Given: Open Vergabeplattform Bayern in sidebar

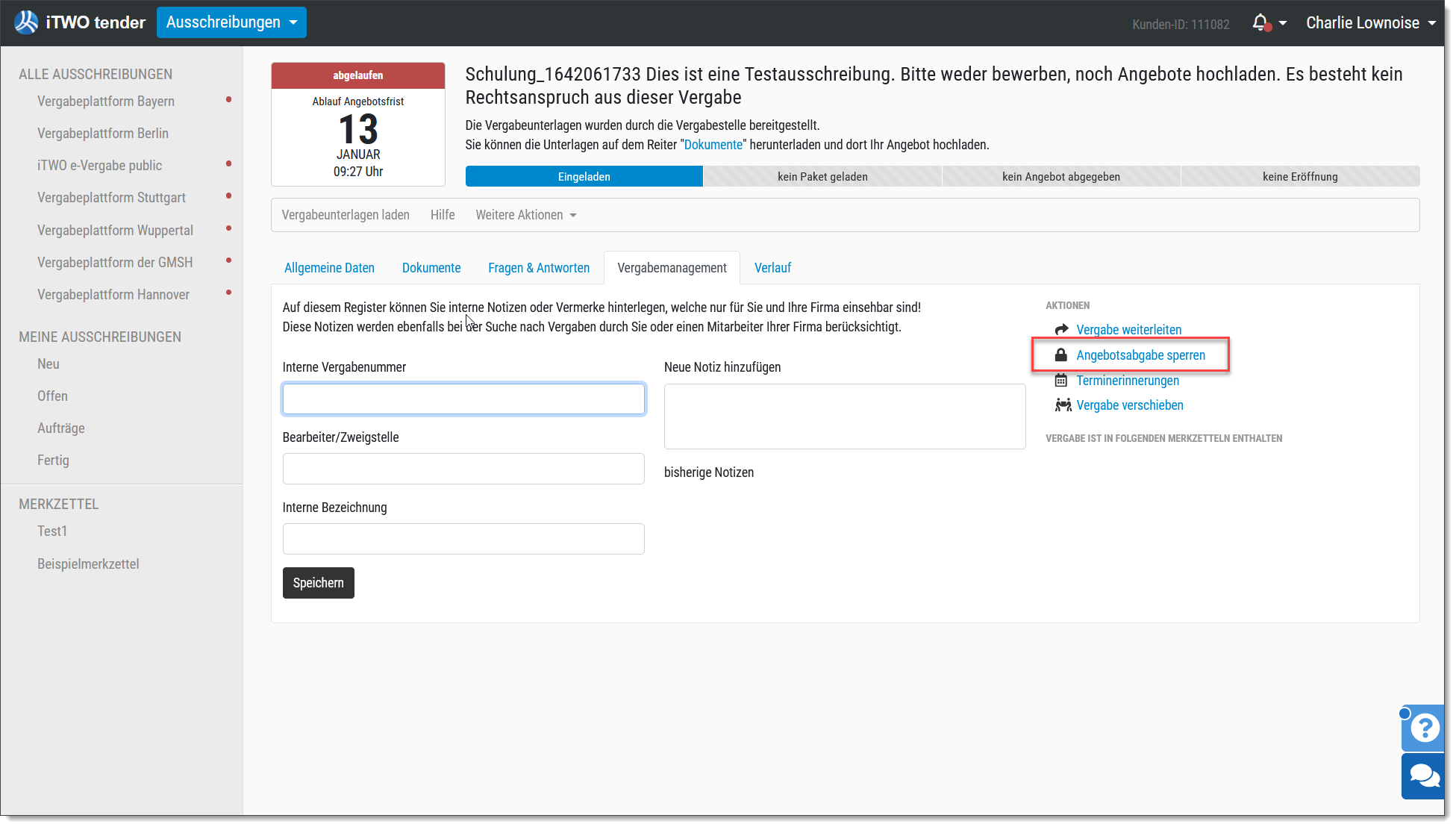Looking at the screenshot, I should (x=106, y=101).
